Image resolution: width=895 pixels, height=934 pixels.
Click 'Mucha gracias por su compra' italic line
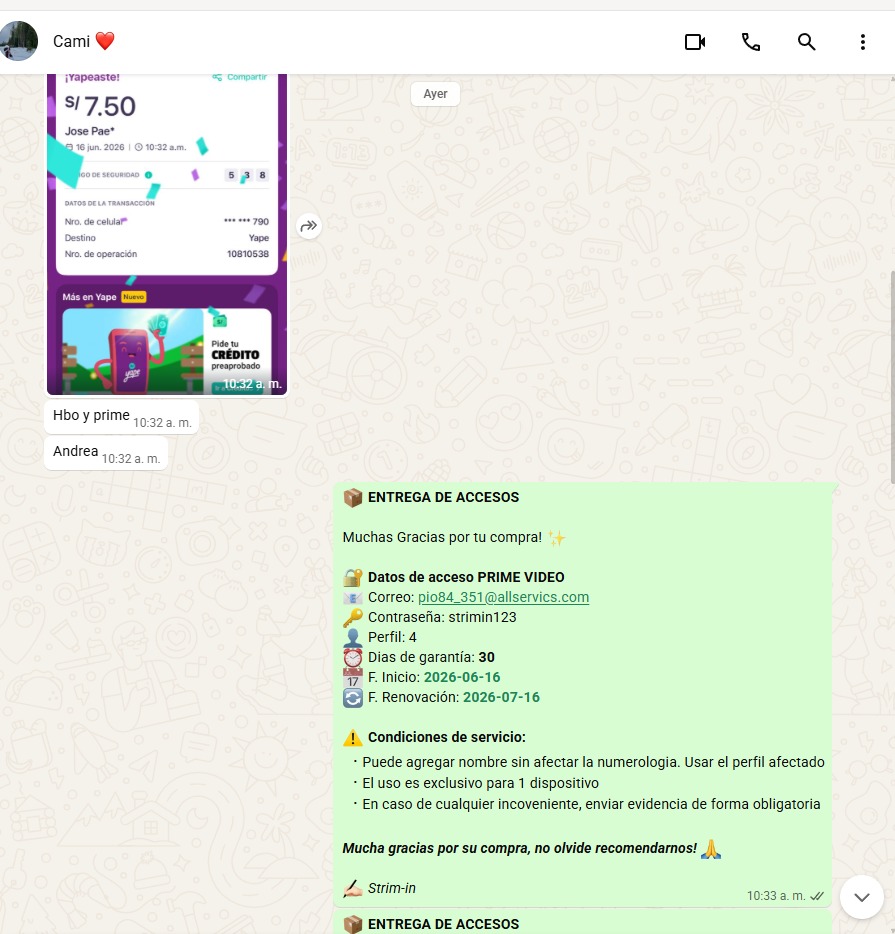519,848
